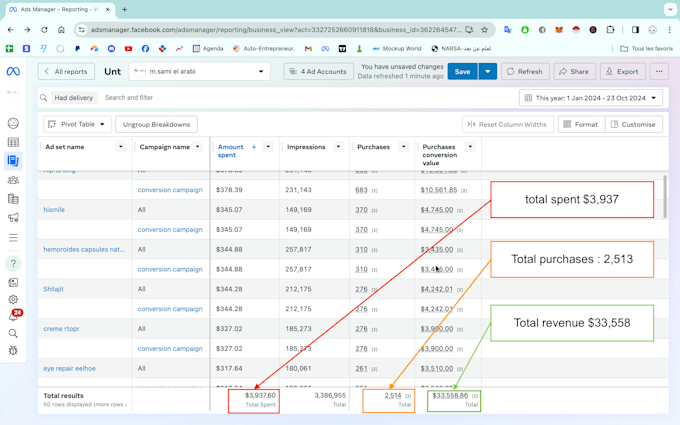
Task: Open Tous les favoris folder
Action: [x=646, y=49]
